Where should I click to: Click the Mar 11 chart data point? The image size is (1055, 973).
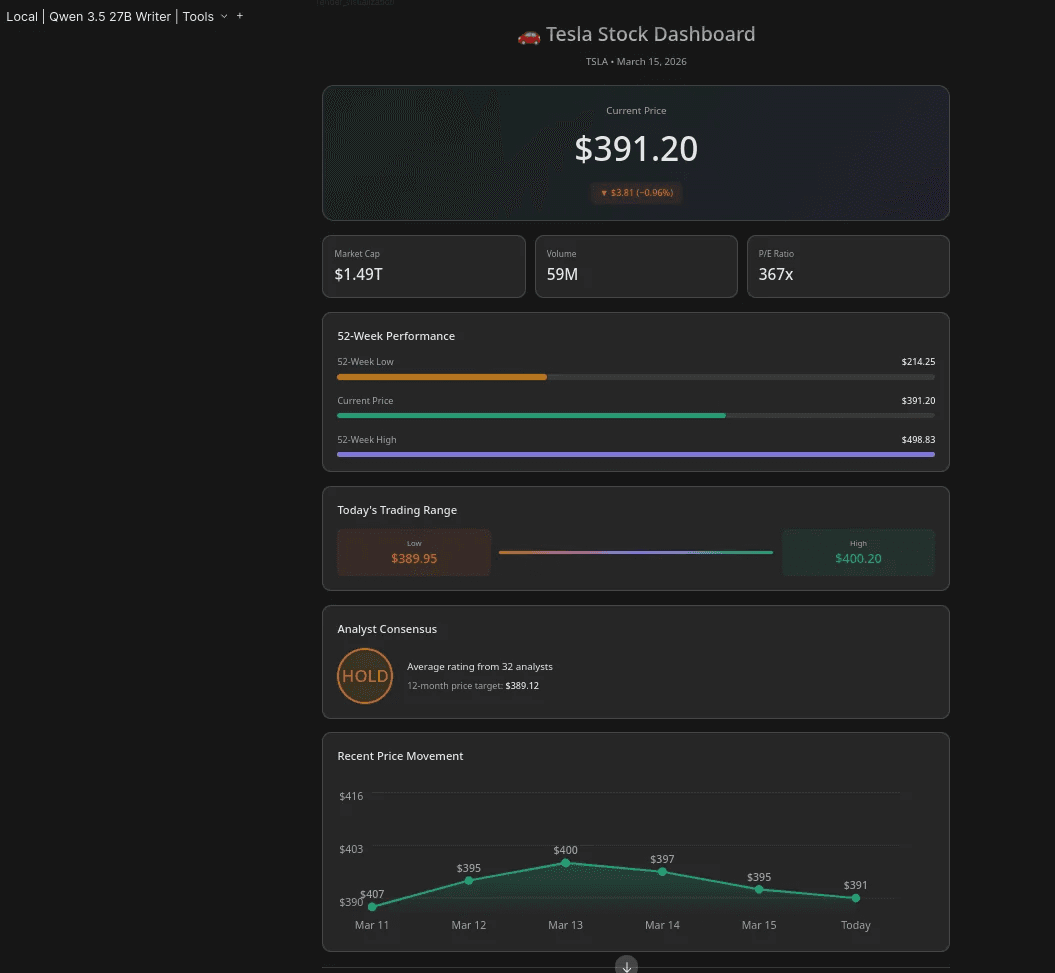pyautogui.click(x=372, y=906)
